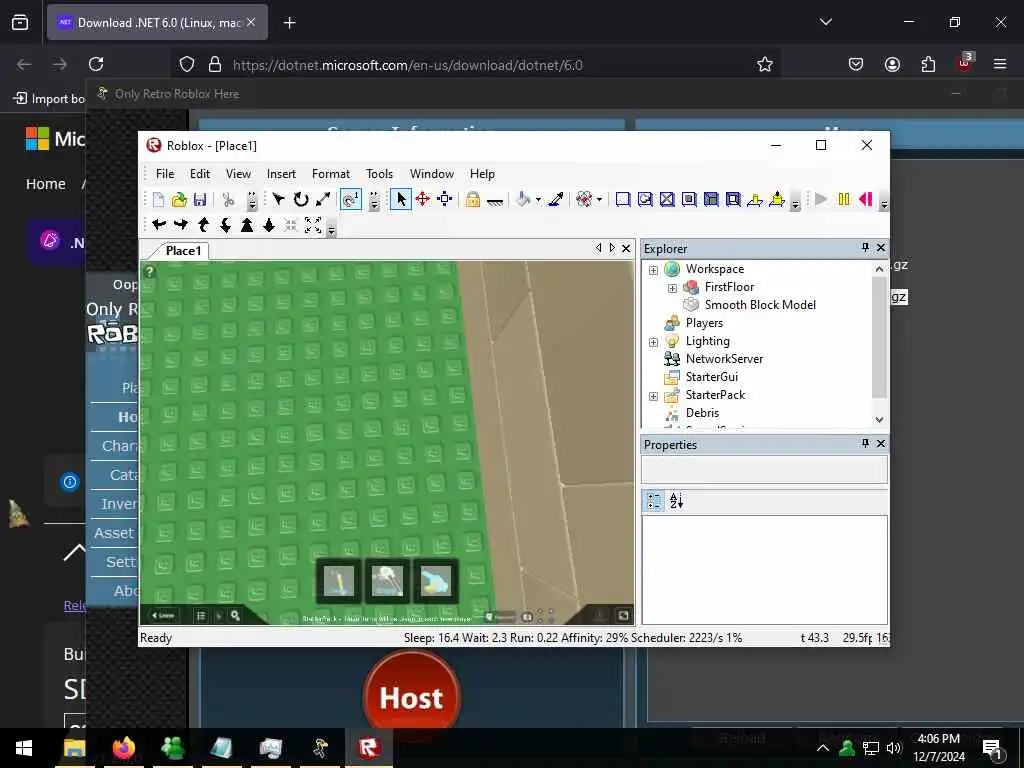Open the dropdown arrow next to Fill tool

pyautogui.click(x=538, y=200)
